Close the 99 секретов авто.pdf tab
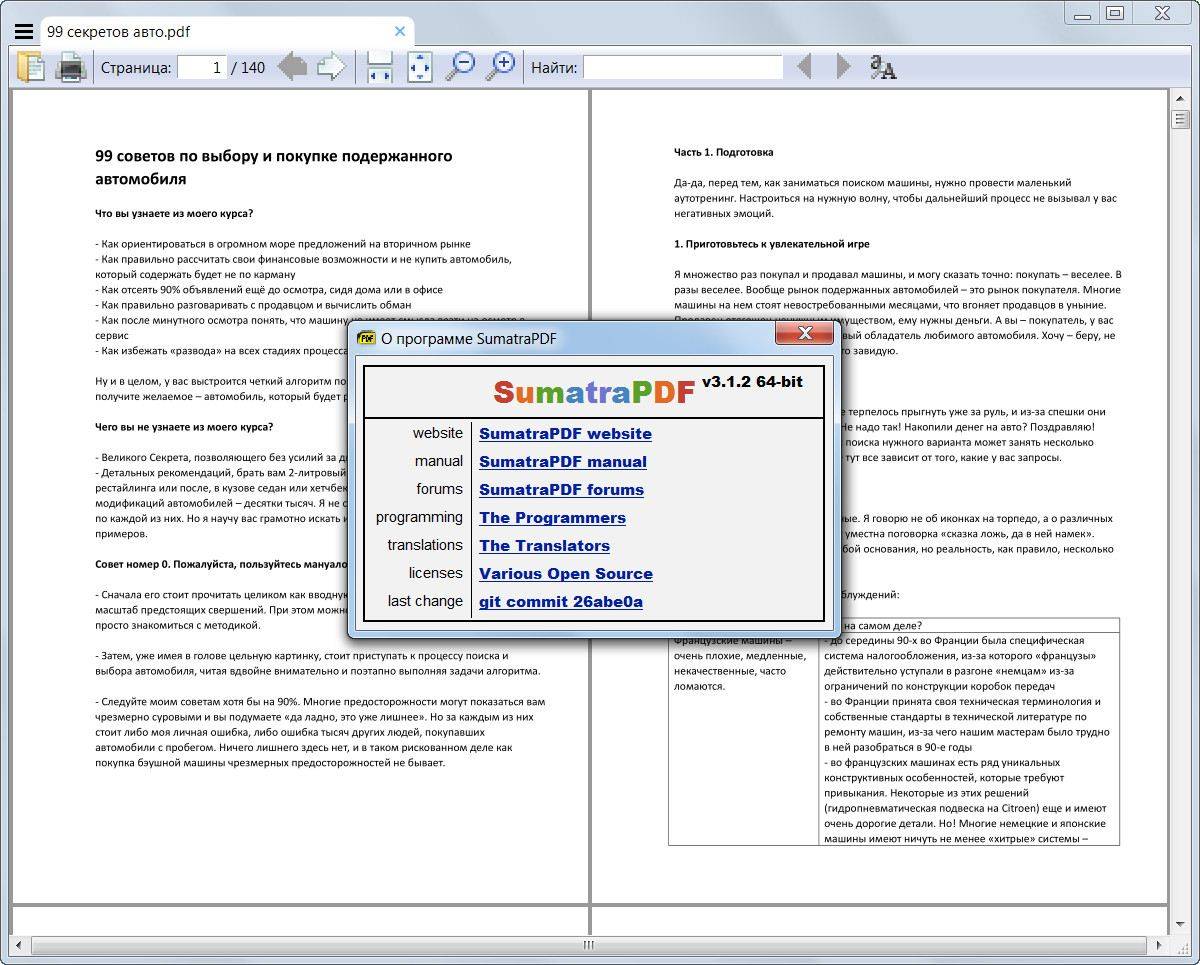The width and height of the screenshot is (1200, 965). [x=400, y=31]
